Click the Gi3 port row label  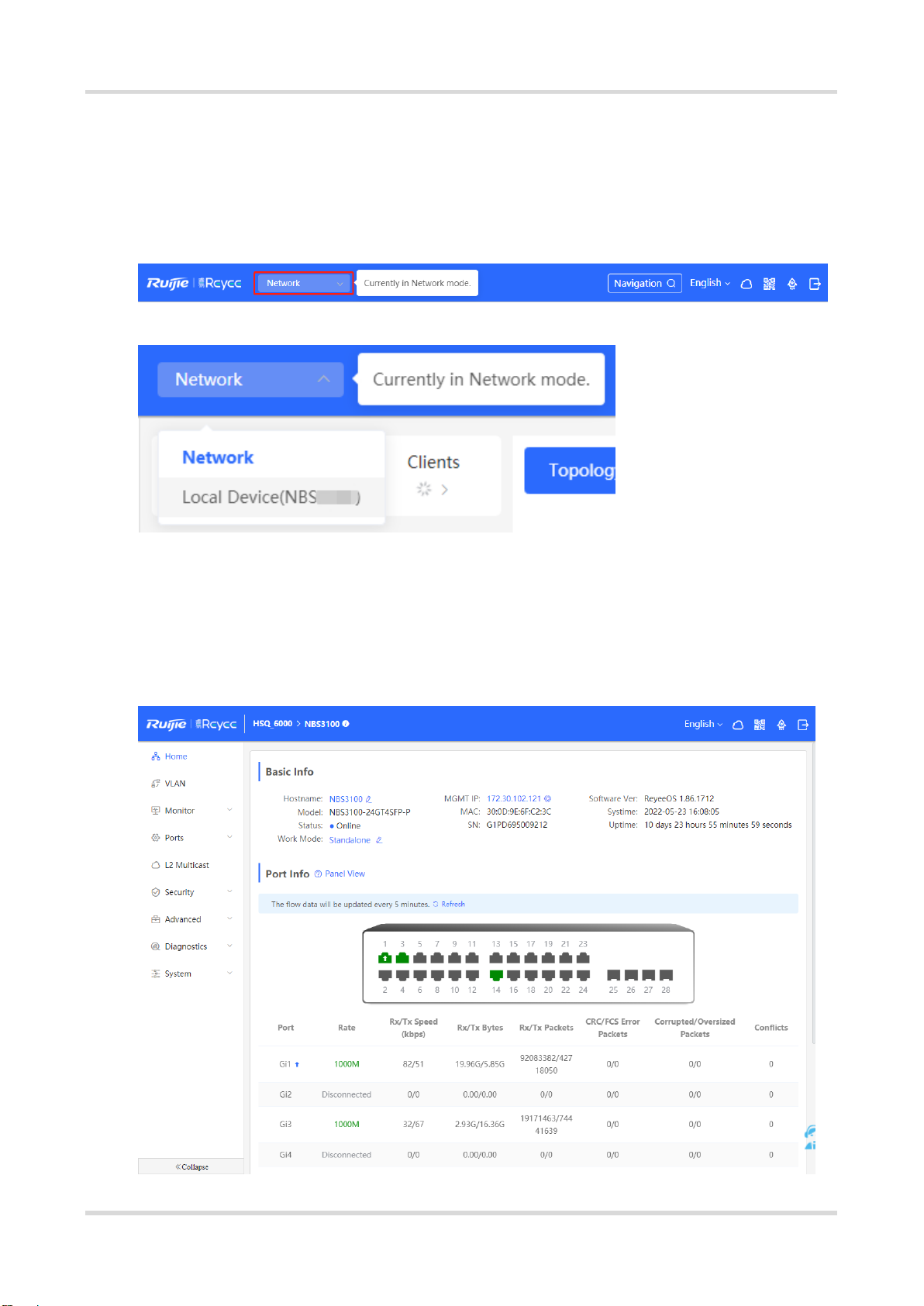coord(285,1124)
